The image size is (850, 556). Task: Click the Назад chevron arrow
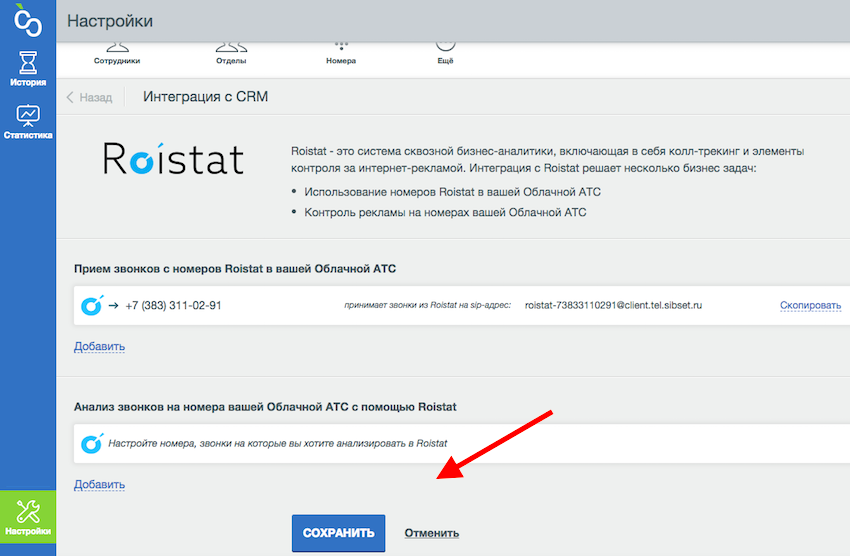click(x=70, y=98)
